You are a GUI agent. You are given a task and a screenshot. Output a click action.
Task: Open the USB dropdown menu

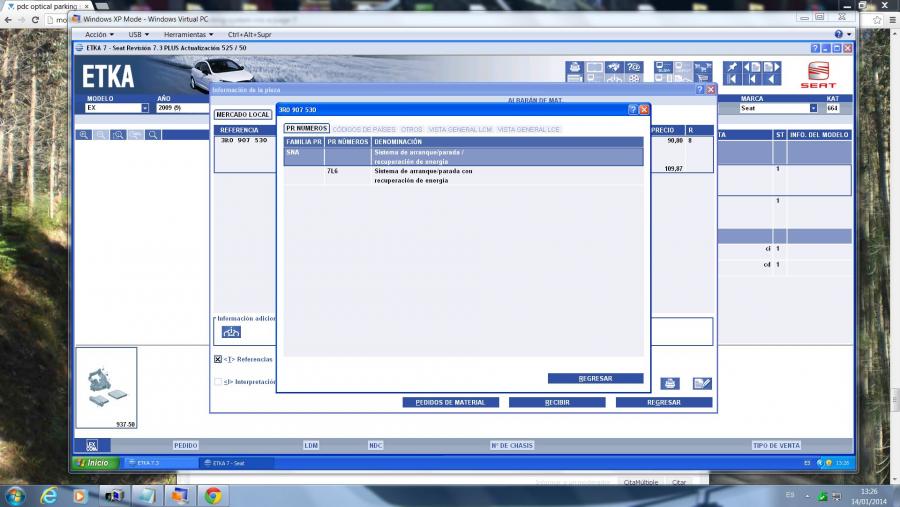point(138,34)
